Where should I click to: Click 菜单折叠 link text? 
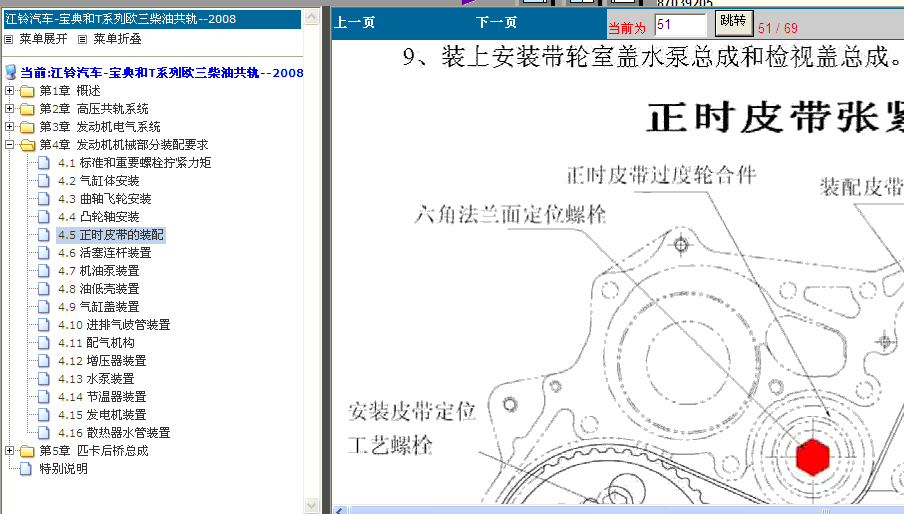tap(117, 39)
